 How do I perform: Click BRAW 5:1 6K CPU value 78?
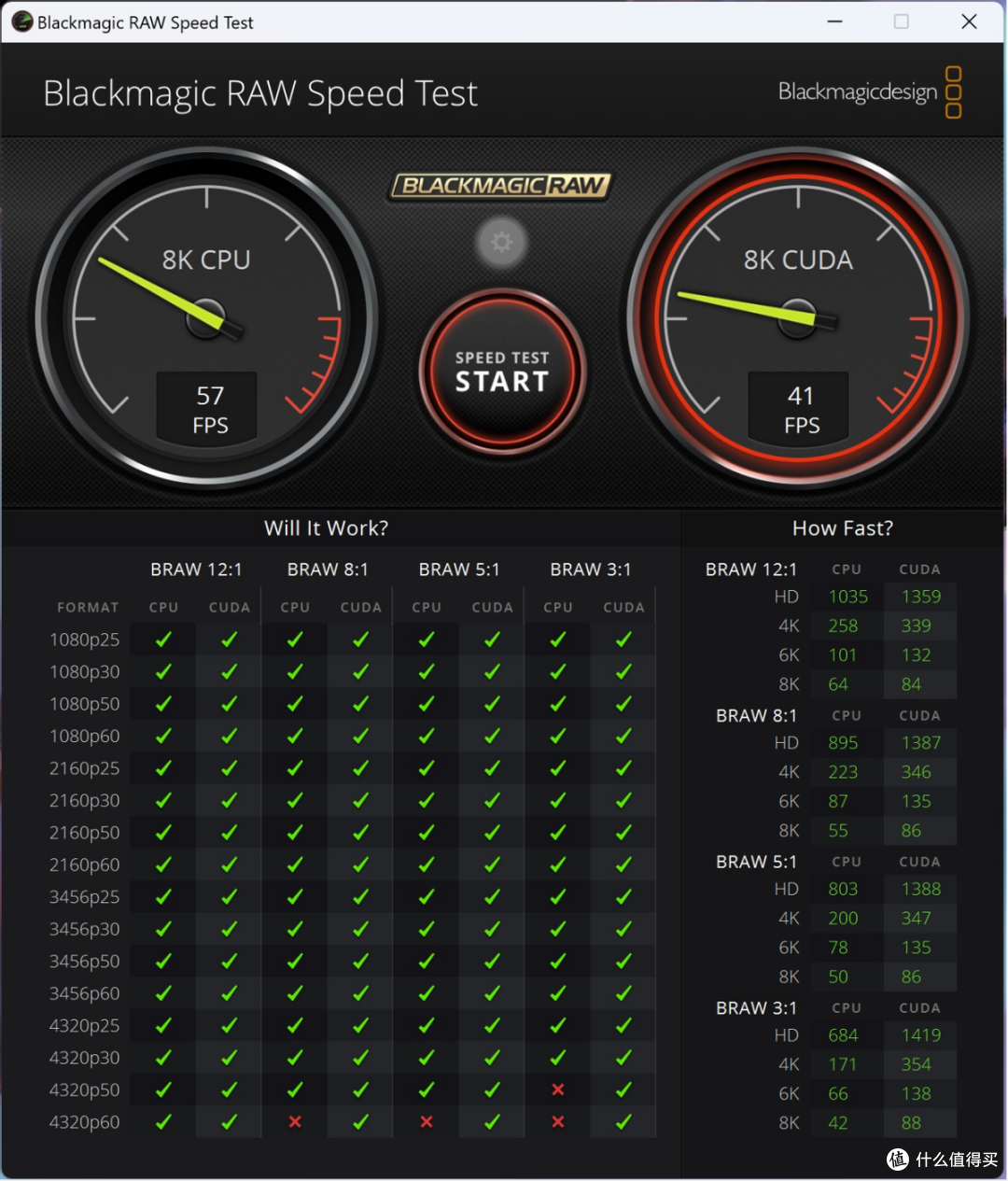[838, 948]
